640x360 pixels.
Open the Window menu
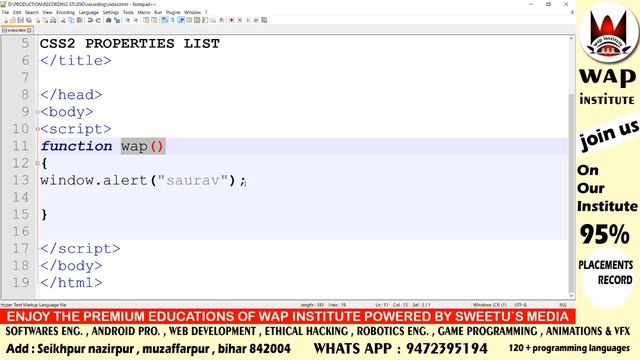(193, 12)
